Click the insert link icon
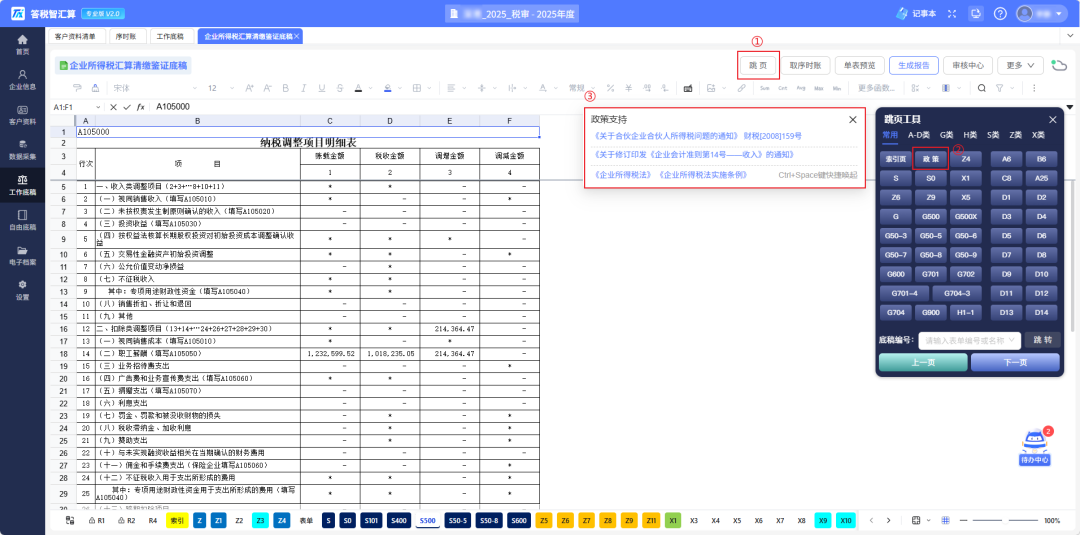This screenshot has height=535, width=1080. click(742, 88)
